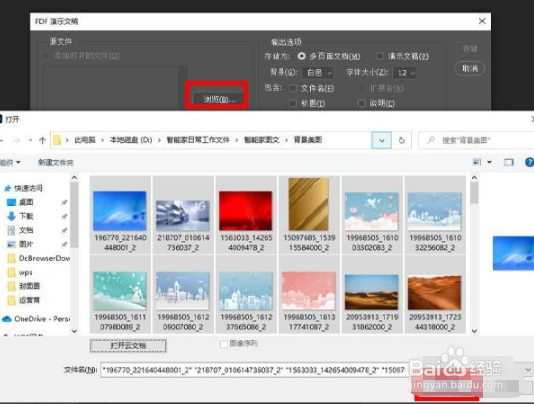
Task: Click the navigation pane scroll-up arrow
Action: pyautogui.click(x=74, y=177)
